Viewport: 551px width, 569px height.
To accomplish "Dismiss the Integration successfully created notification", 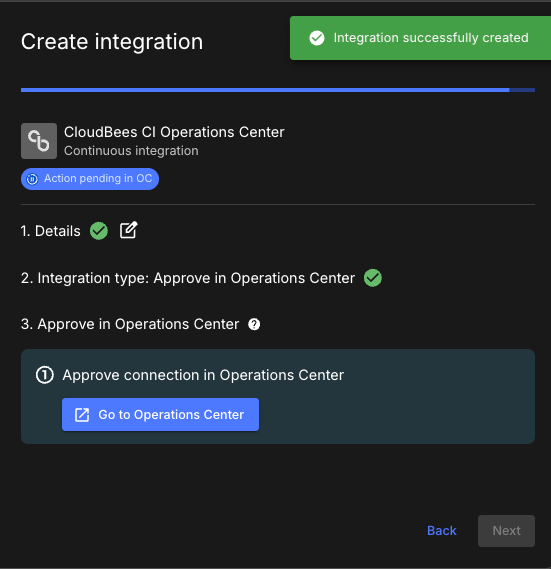I will pos(420,38).
